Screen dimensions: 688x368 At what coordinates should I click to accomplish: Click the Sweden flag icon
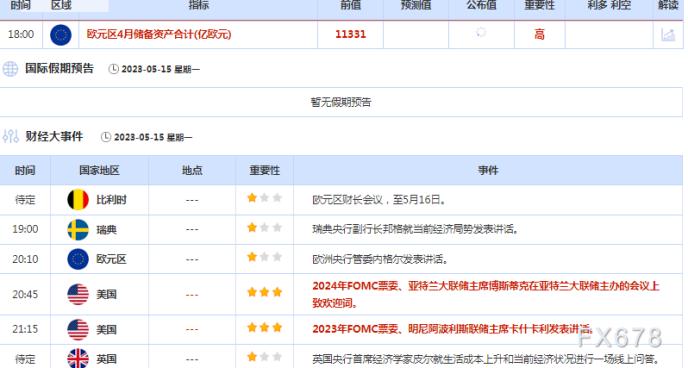[78, 229]
